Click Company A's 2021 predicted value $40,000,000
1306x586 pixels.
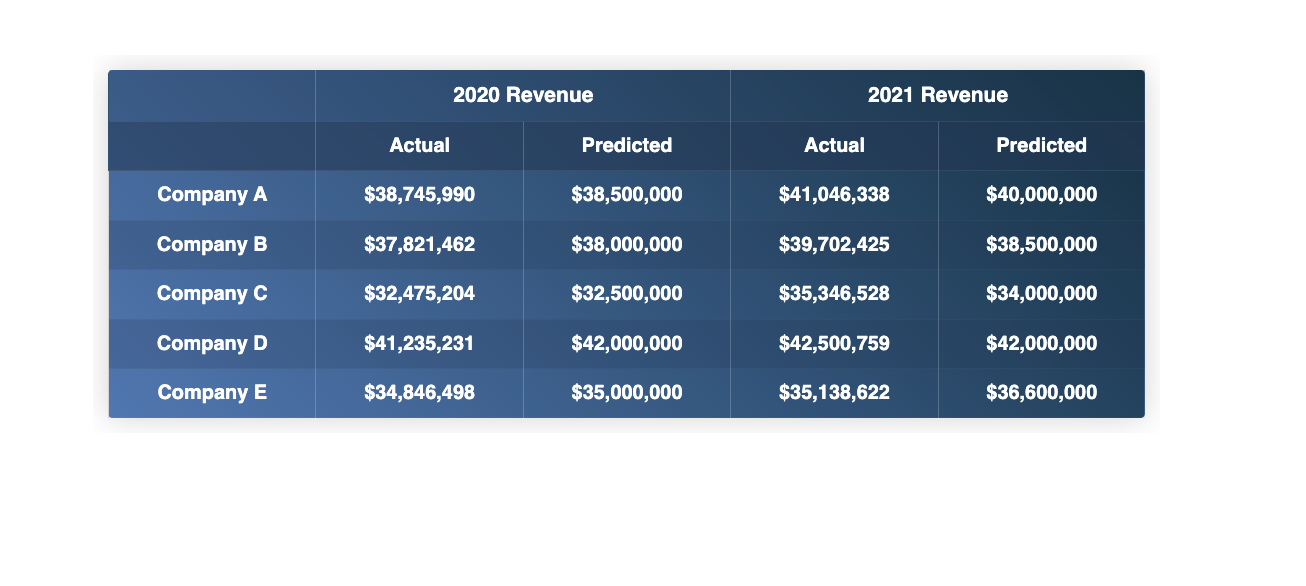click(x=1042, y=195)
